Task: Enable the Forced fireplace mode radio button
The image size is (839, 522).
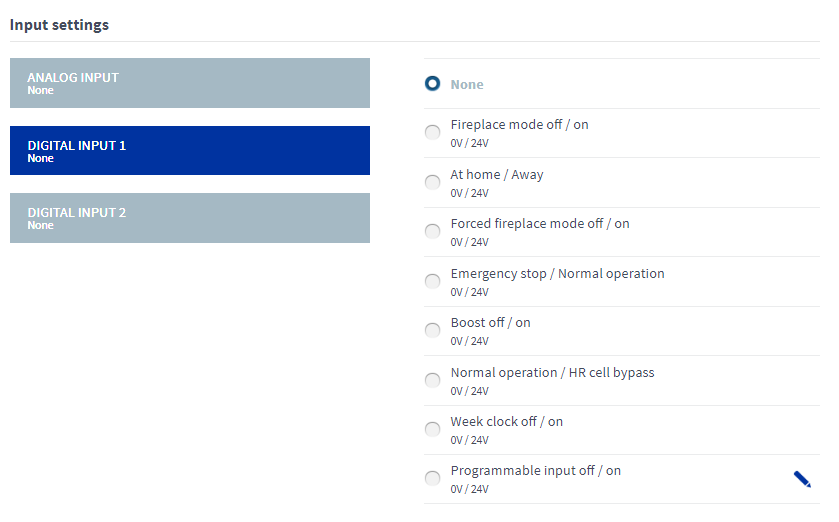Action: tap(432, 232)
